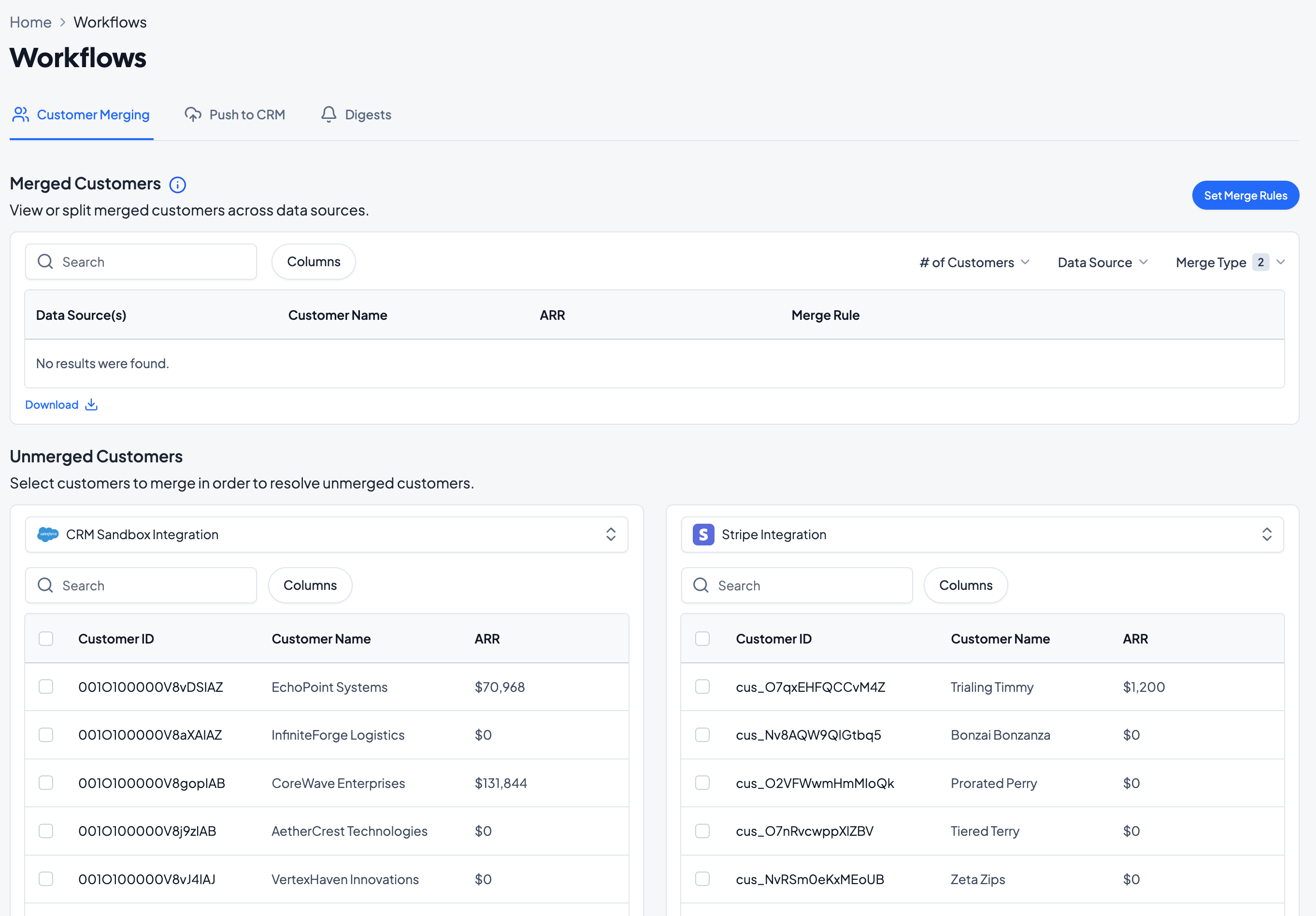Open the # of Customers filter dropdown
The height and width of the screenshot is (916, 1316).
coord(974,262)
